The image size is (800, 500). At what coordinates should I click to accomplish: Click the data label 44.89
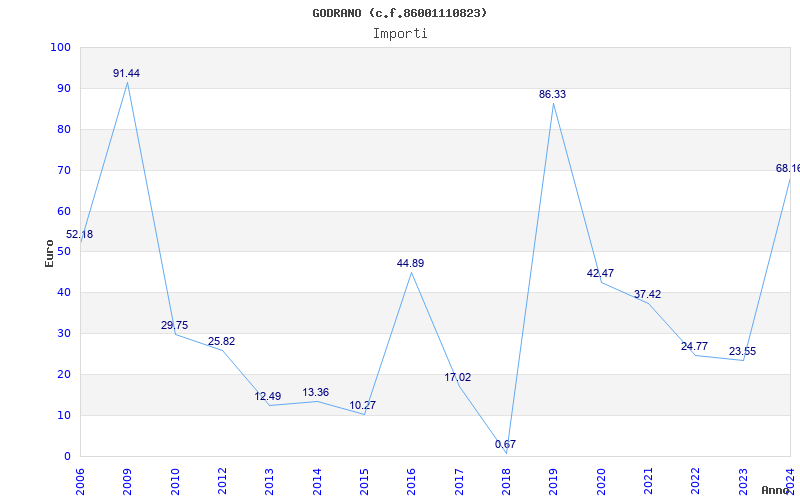pyautogui.click(x=410, y=263)
